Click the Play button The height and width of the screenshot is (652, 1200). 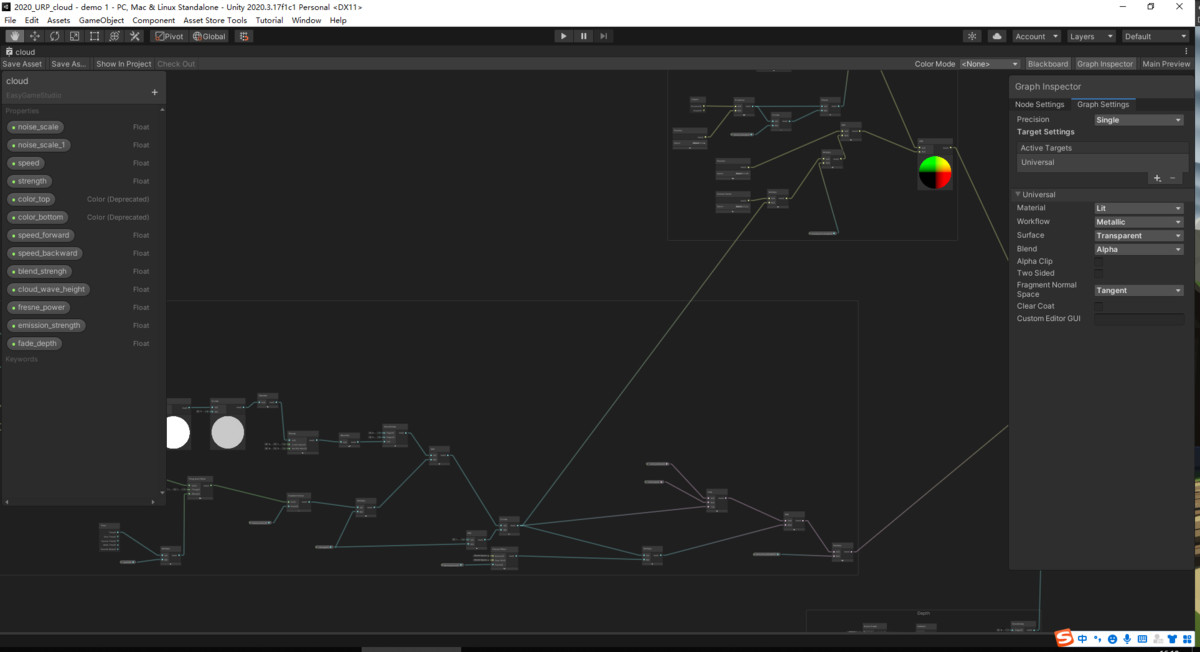[x=563, y=36]
